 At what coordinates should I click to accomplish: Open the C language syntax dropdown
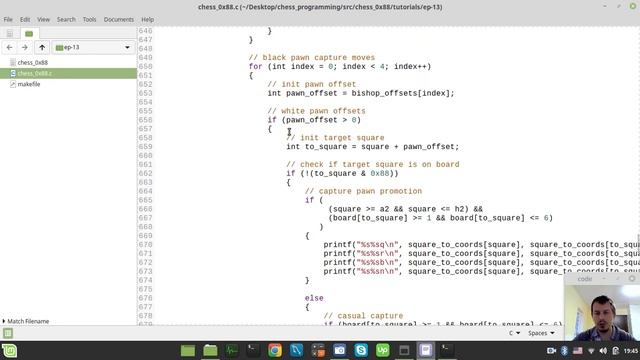[514, 333]
